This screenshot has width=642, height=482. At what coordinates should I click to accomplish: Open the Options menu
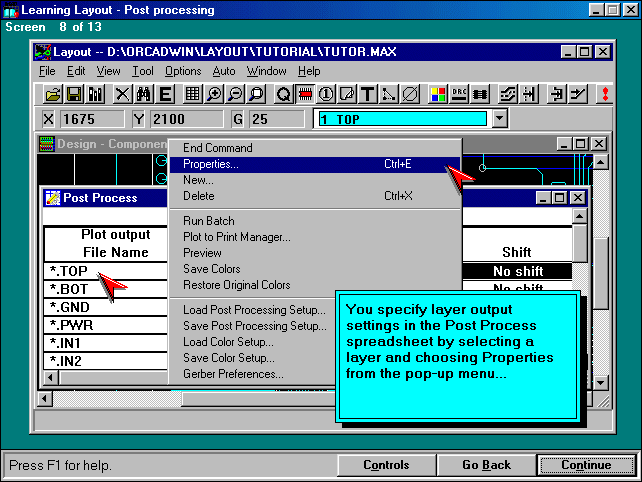(183, 71)
